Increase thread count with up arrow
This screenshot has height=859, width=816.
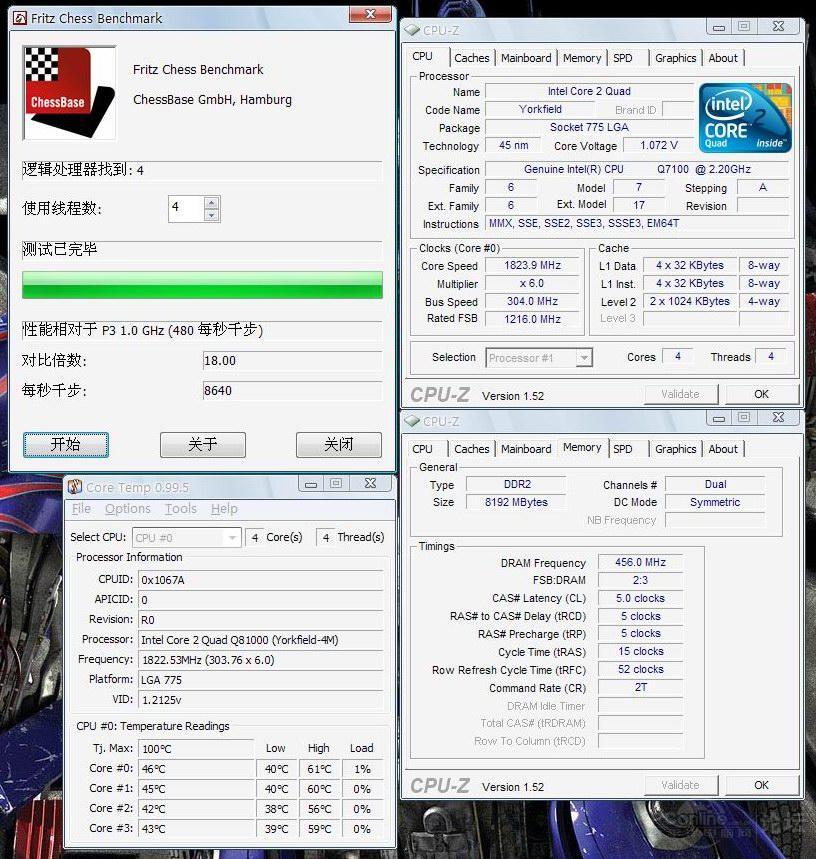(211, 203)
